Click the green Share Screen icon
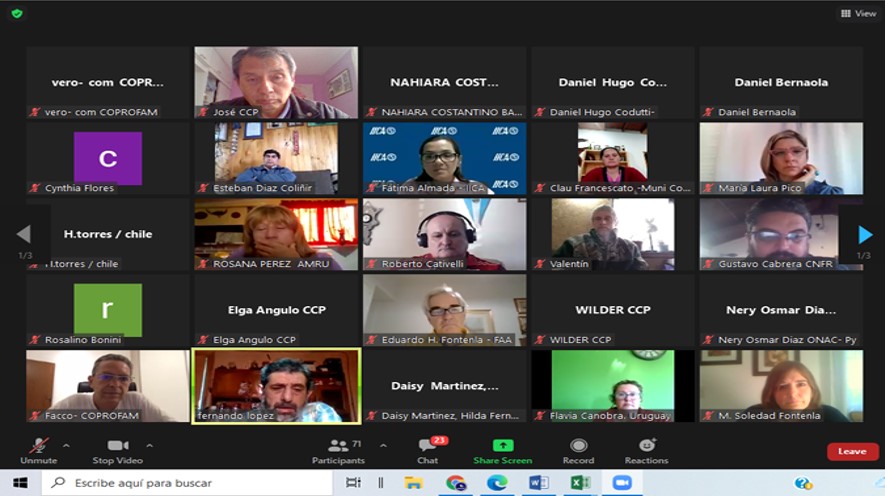This screenshot has height=496, width=885. point(503,445)
